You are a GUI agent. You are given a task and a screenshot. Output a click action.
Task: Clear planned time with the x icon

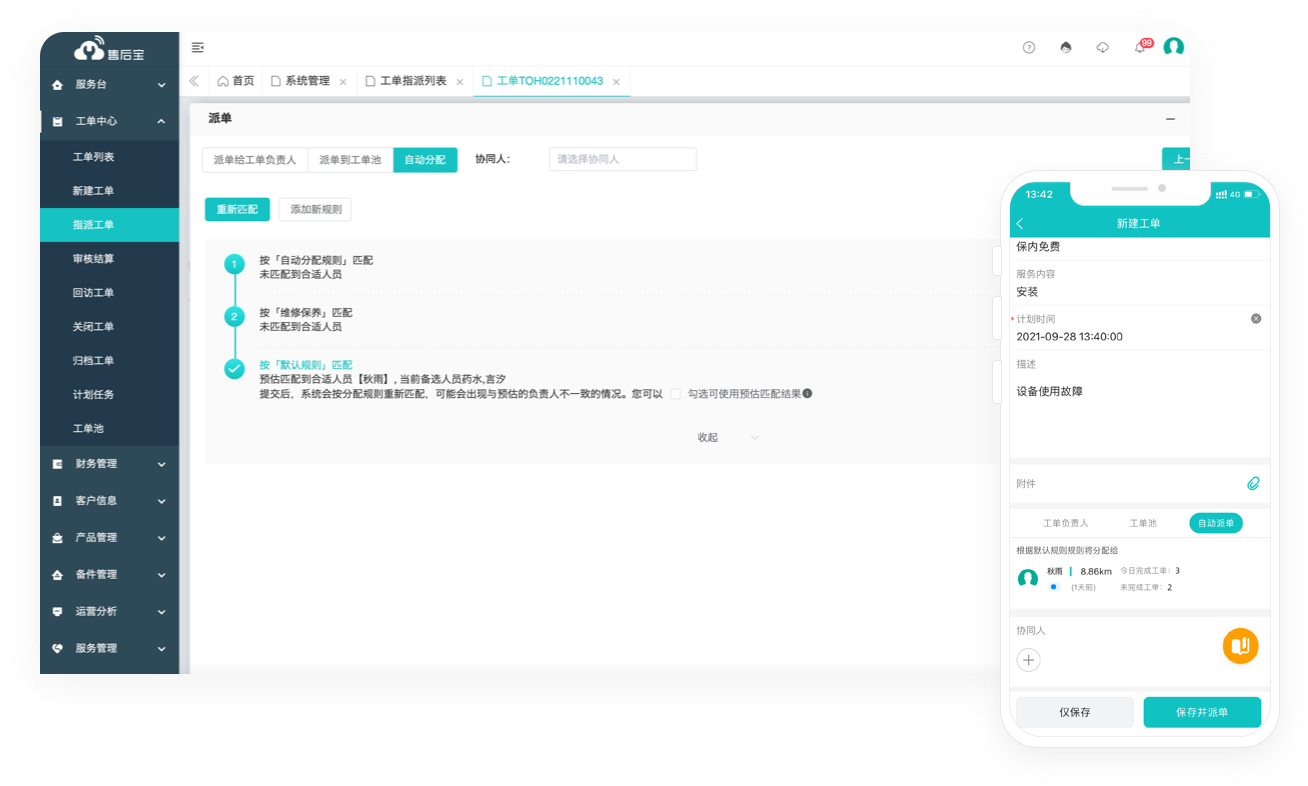[x=1256, y=319]
